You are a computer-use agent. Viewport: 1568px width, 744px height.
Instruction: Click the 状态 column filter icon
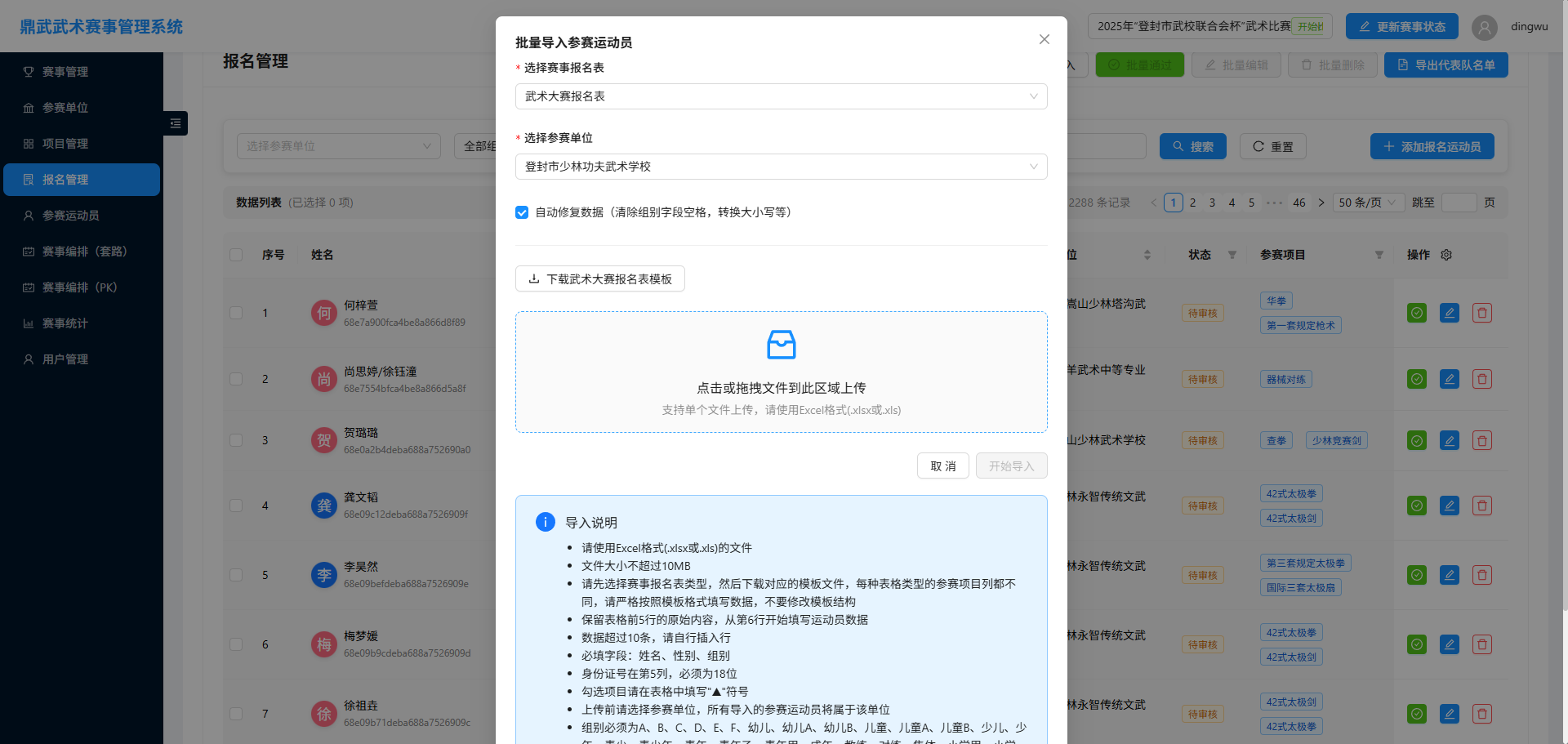(1232, 255)
